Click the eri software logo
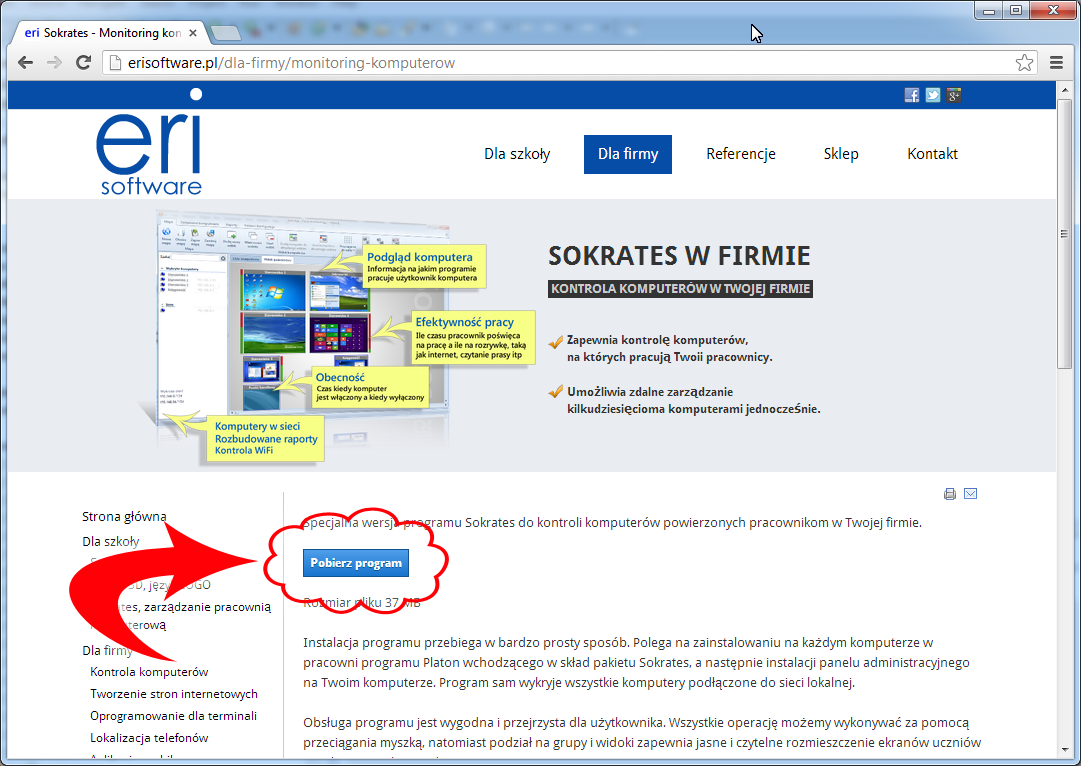This screenshot has width=1081, height=766. (150, 143)
